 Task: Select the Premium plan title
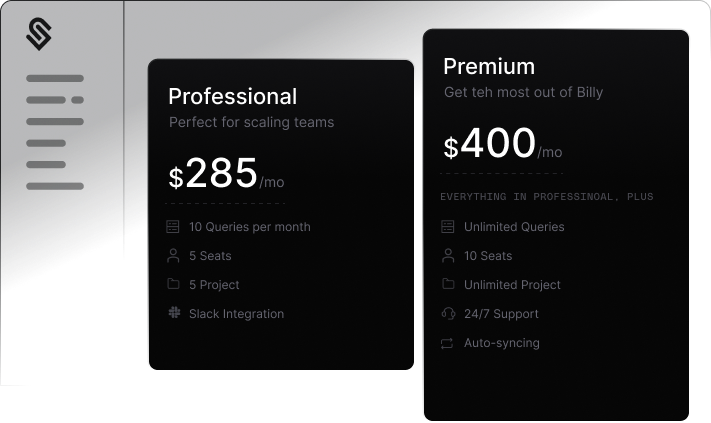(489, 67)
